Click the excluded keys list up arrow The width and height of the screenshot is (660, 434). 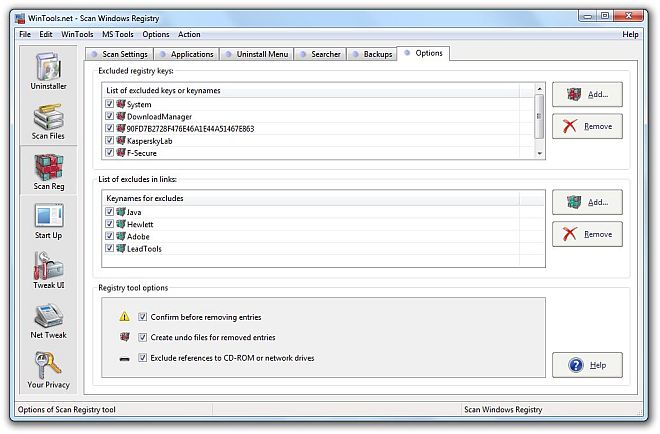[539, 89]
